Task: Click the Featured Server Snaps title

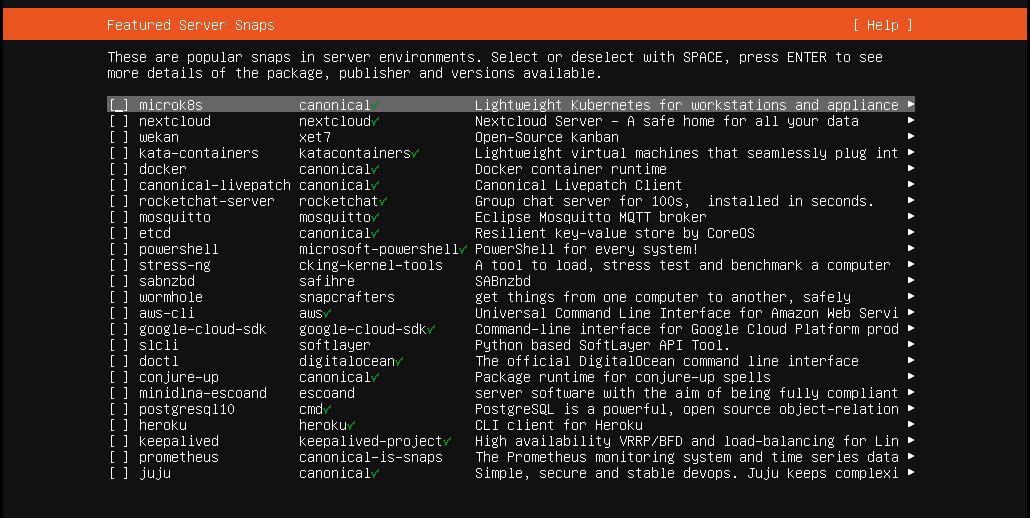Action: (x=190, y=25)
